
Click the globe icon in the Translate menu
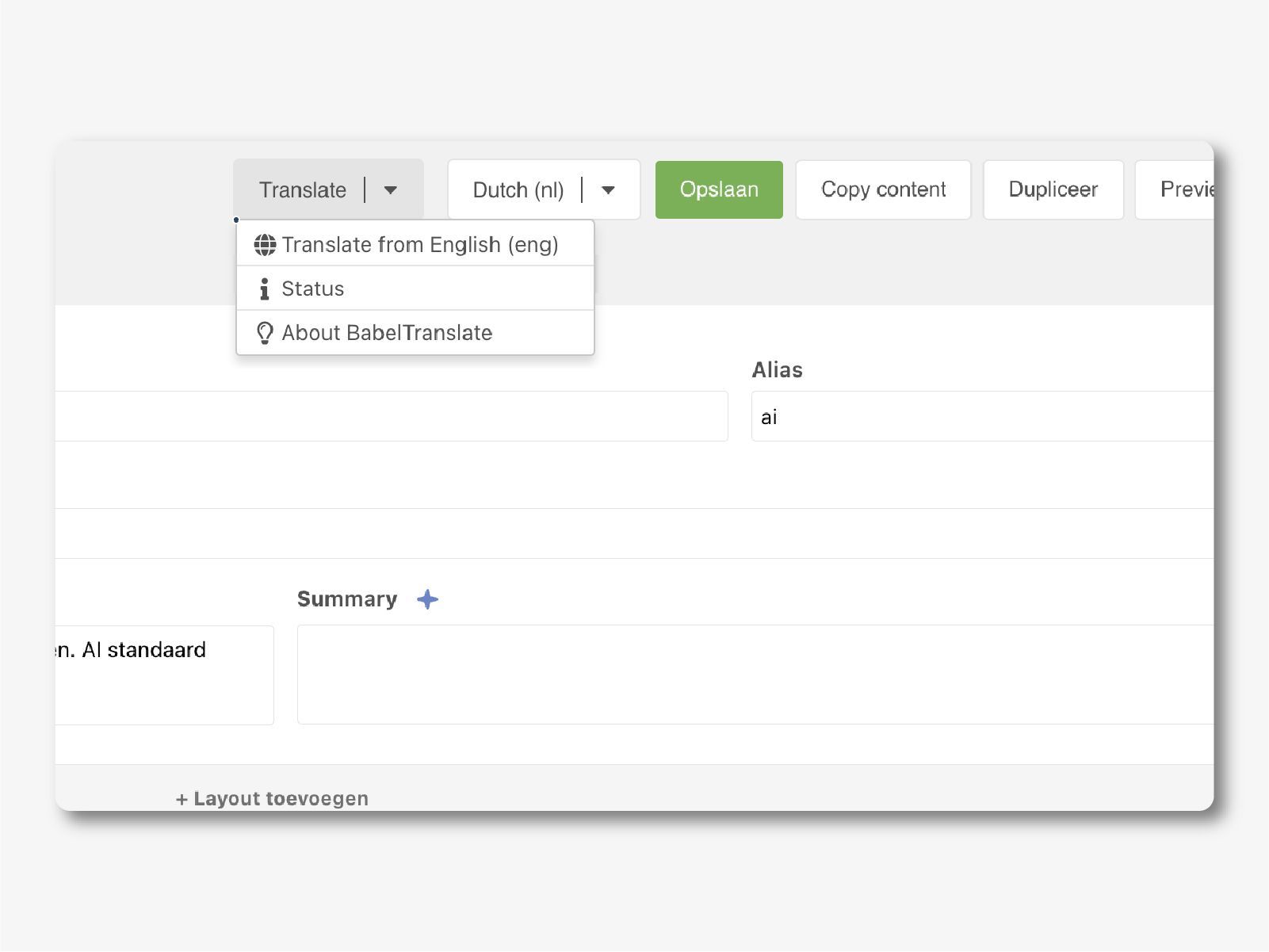[265, 245]
